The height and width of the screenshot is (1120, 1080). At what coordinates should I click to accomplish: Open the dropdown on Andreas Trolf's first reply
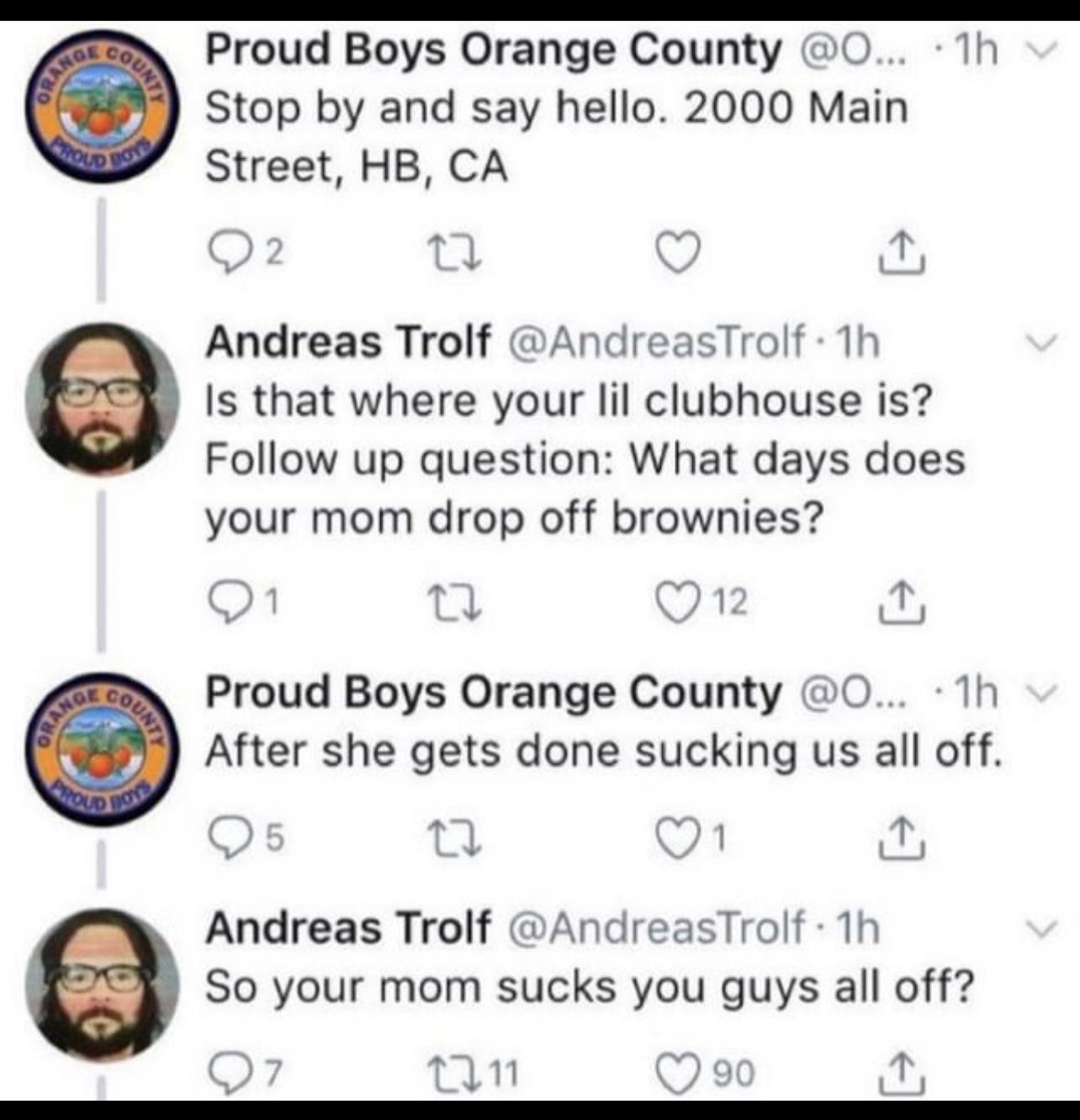pos(1043,341)
